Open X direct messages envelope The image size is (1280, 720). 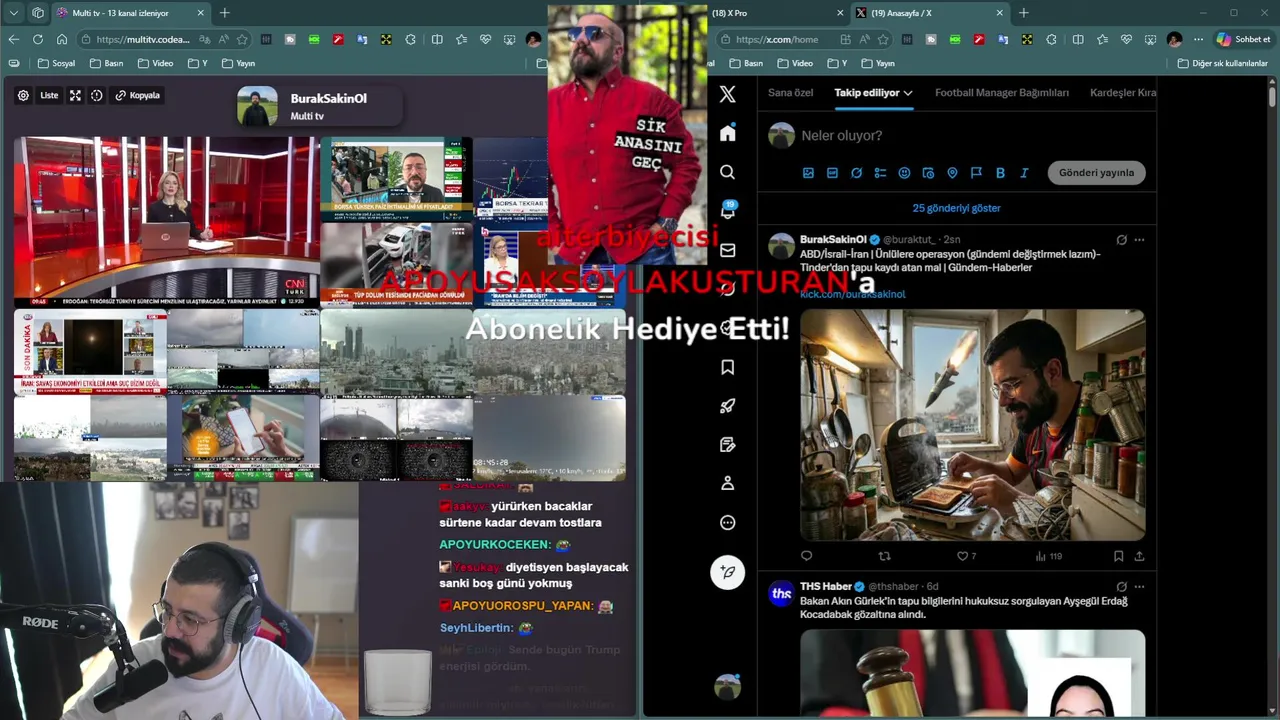(x=727, y=250)
